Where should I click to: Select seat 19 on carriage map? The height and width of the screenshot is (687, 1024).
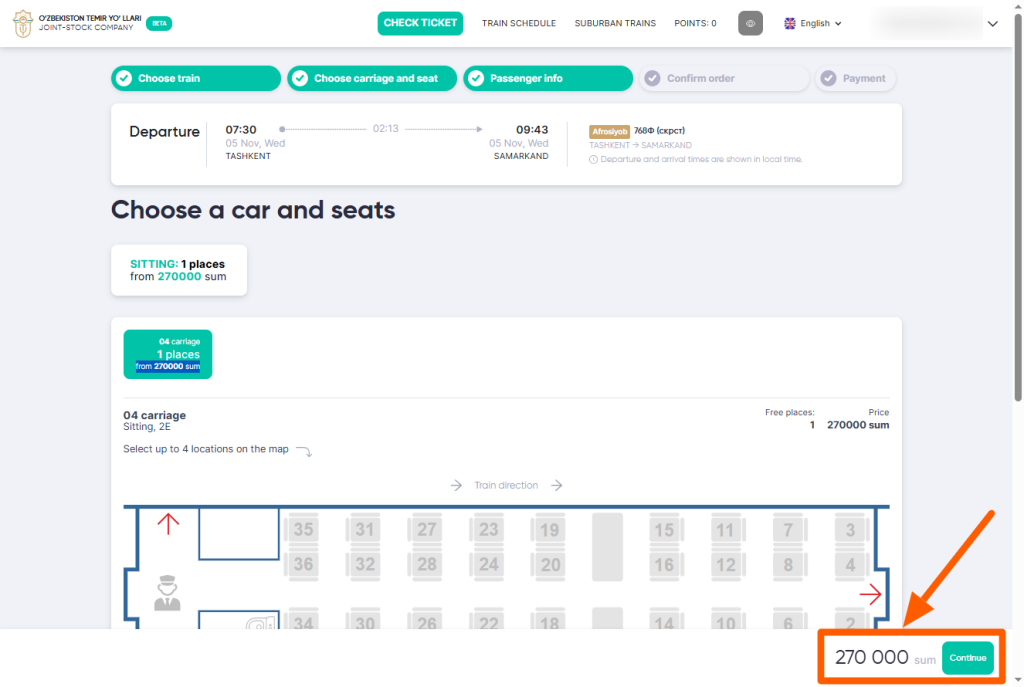click(x=549, y=530)
